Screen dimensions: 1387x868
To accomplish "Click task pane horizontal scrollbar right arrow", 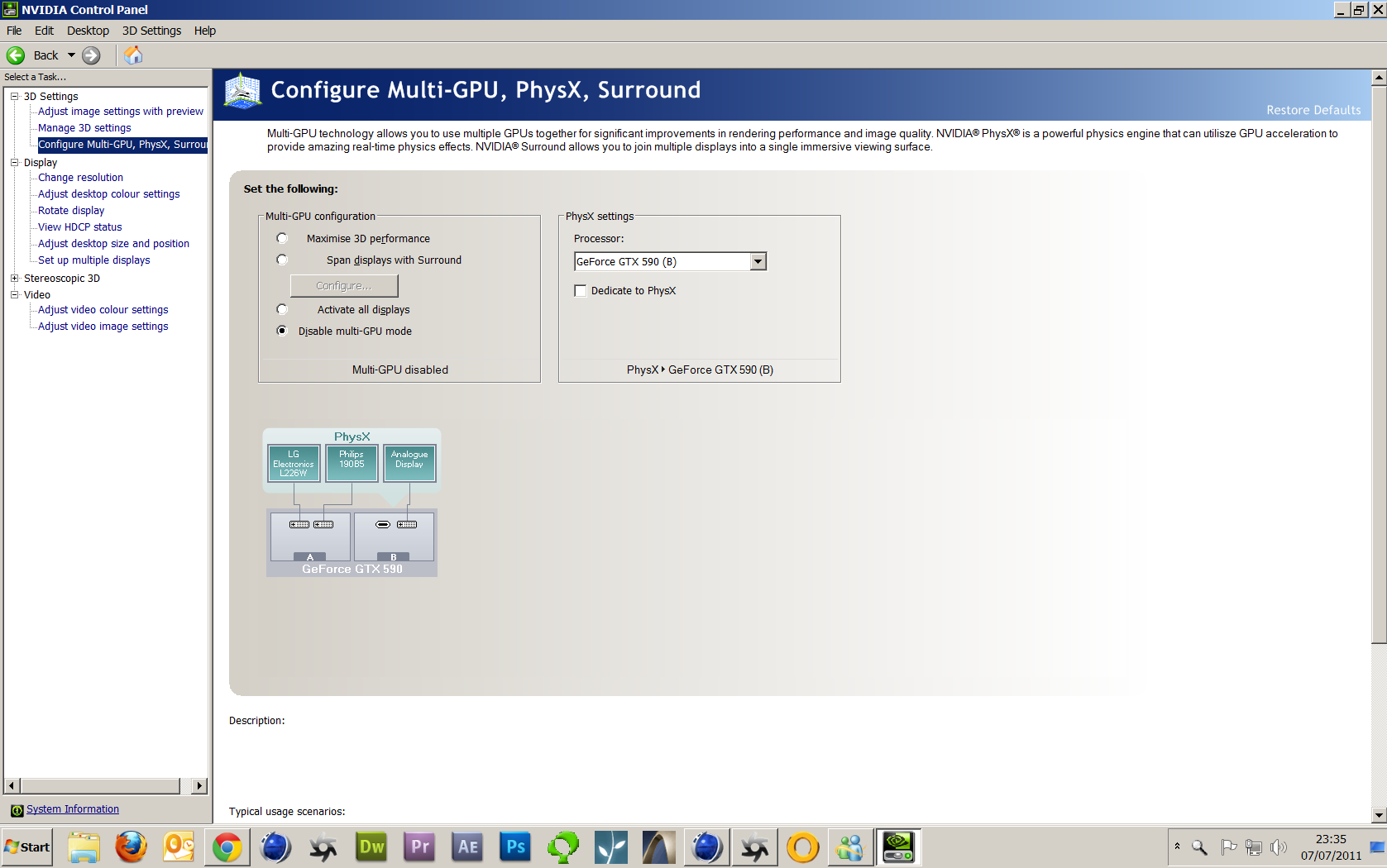I will (199, 786).
